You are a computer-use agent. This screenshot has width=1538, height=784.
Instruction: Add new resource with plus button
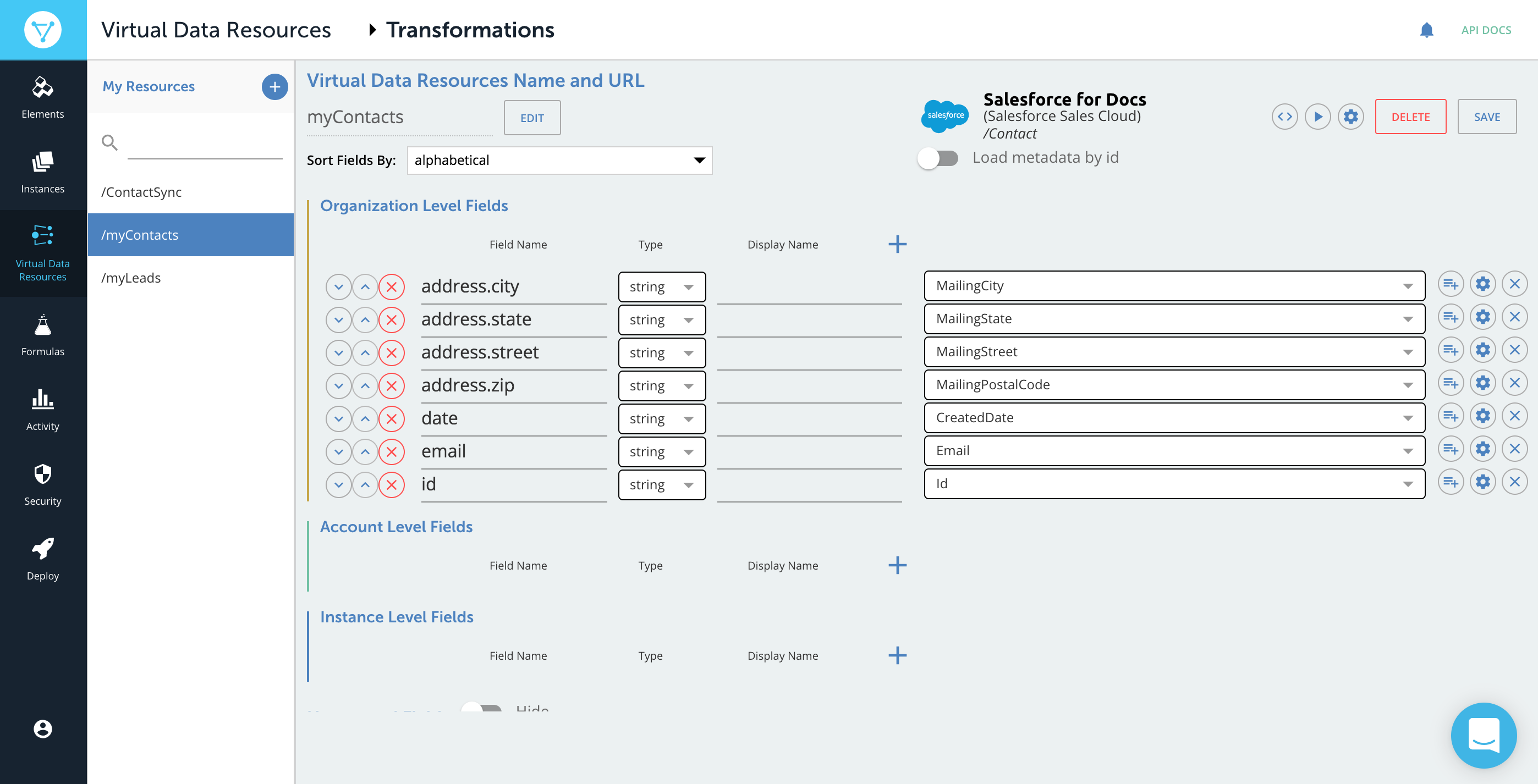[274, 87]
